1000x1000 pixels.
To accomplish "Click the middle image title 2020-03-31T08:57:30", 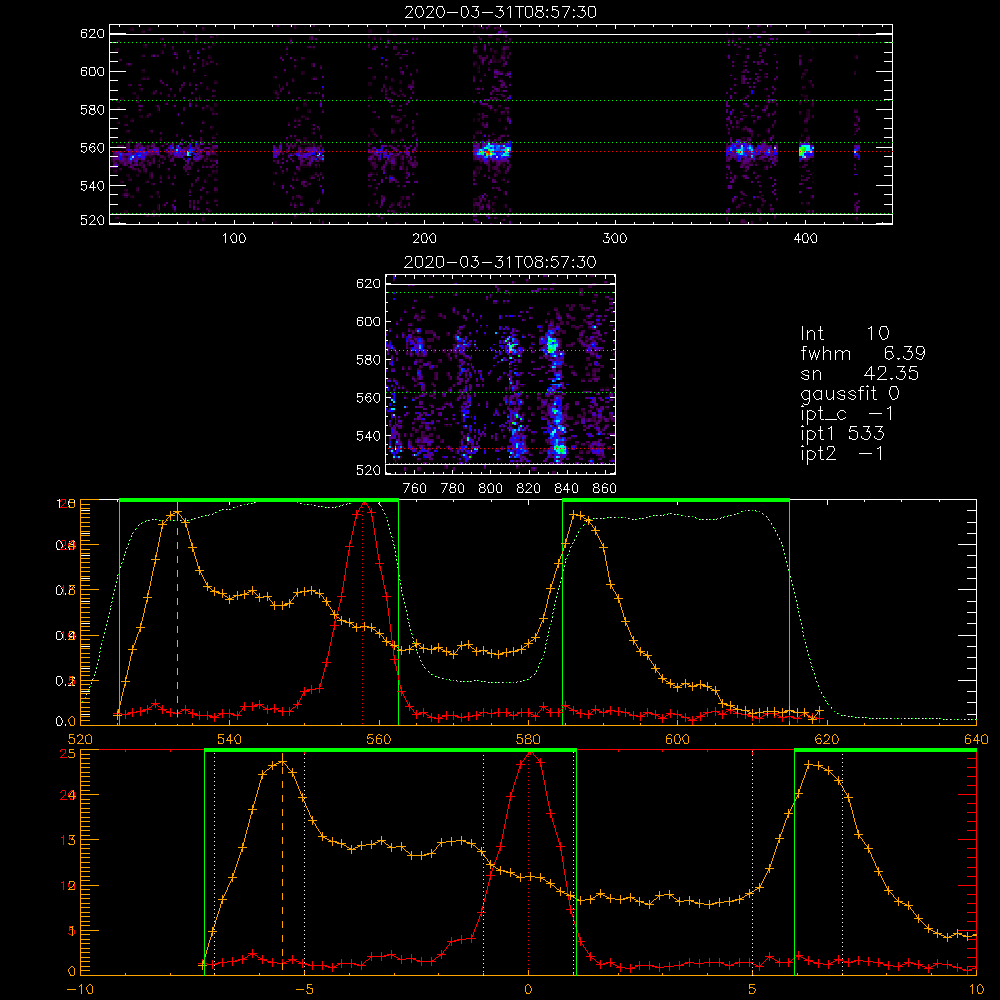I will [x=500, y=262].
